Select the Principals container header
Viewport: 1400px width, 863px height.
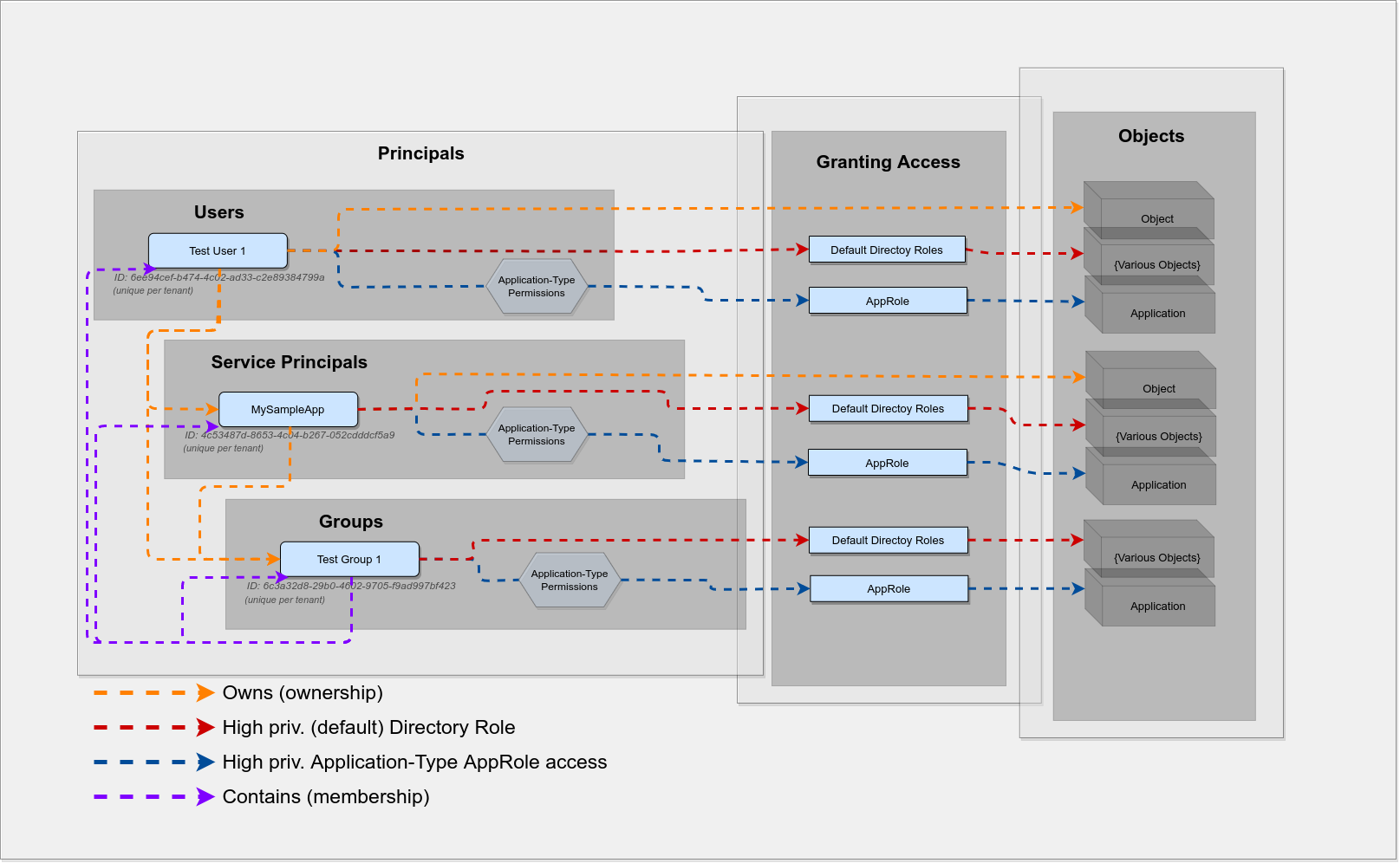420,152
